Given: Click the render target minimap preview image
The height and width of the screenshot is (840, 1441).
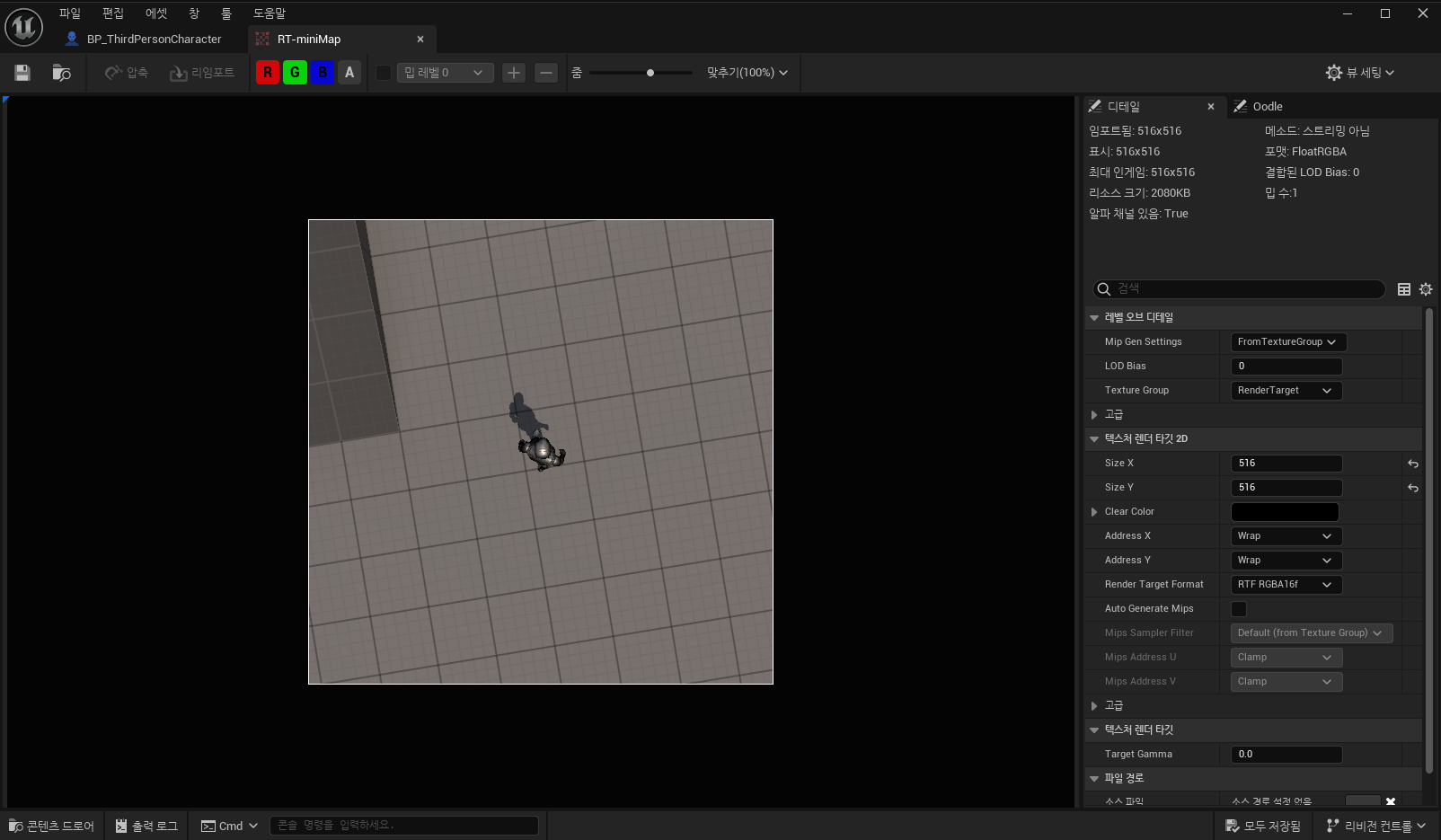Looking at the screenshot, I should [541, 452].
